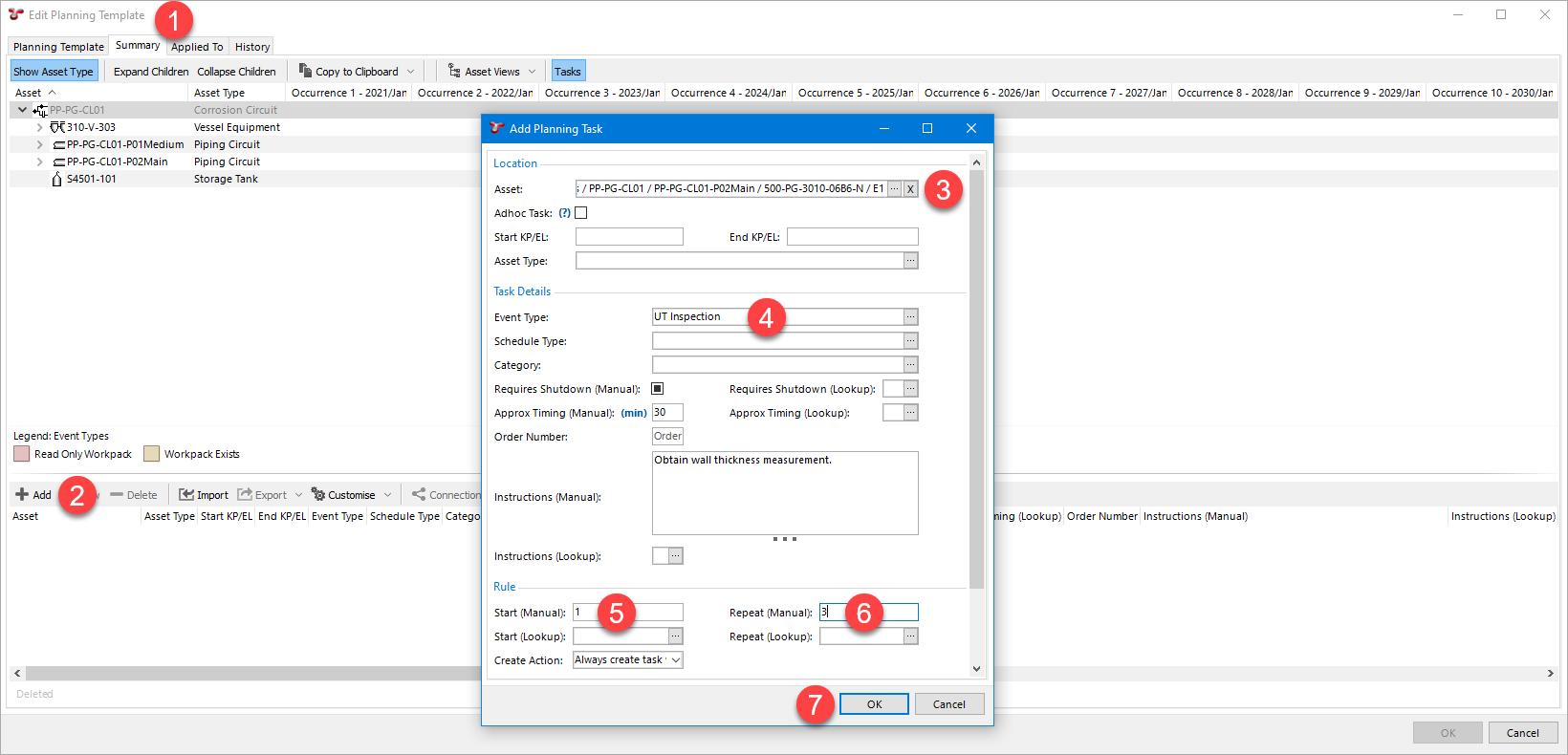
Task: Click the Read Only Workpack color swatch
Action: pos(22,454)
